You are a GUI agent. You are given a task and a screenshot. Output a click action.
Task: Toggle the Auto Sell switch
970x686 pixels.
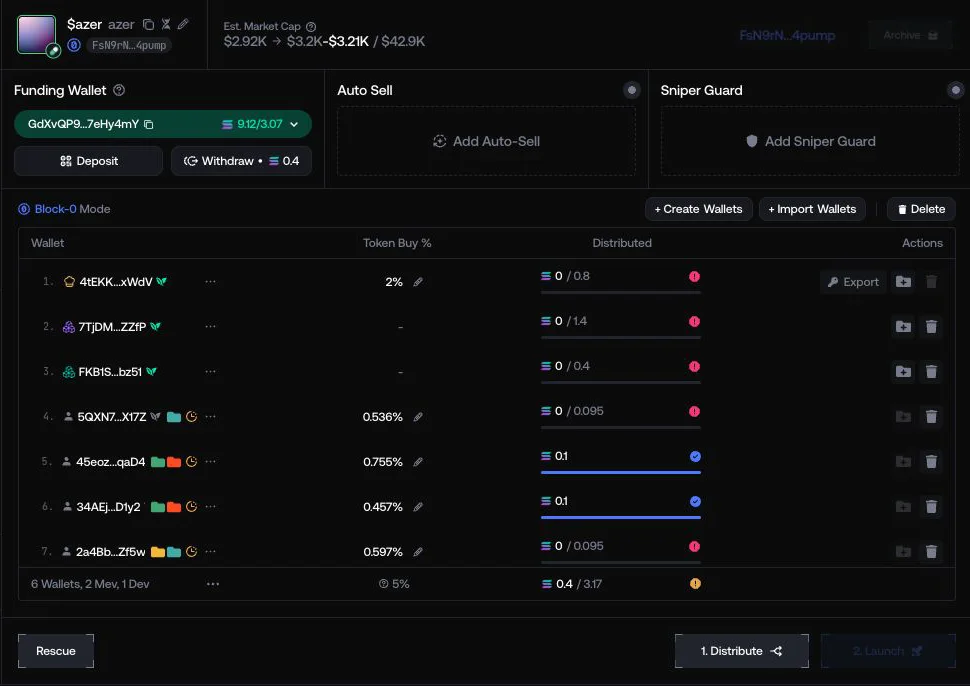click(x=632, y=90)
